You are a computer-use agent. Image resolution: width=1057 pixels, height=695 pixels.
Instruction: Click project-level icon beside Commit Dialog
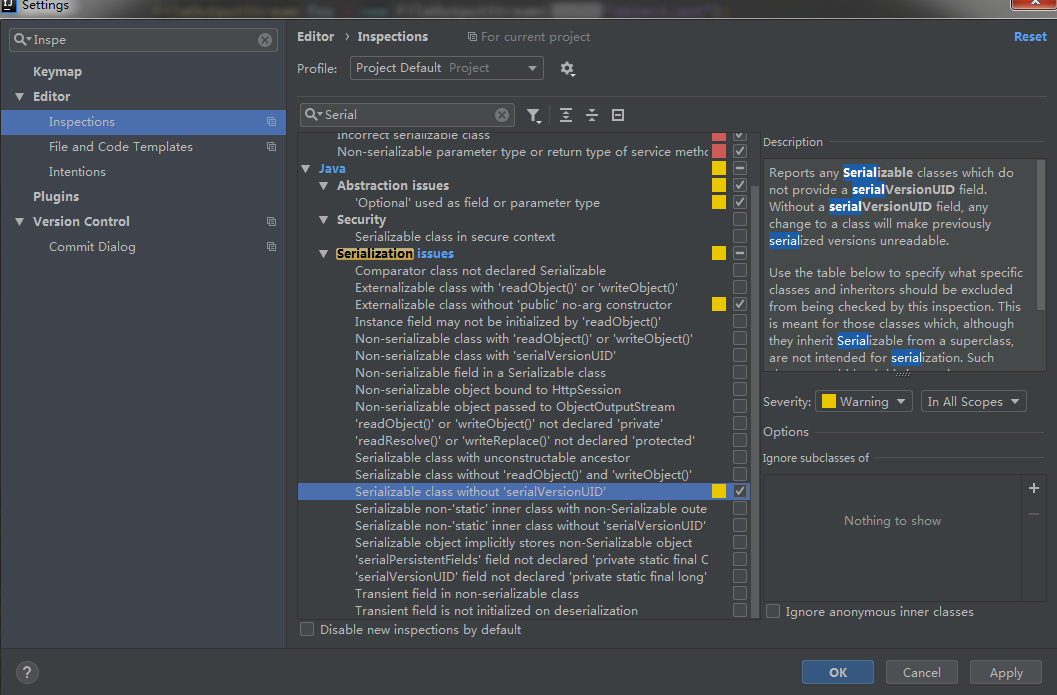[271, 247]
